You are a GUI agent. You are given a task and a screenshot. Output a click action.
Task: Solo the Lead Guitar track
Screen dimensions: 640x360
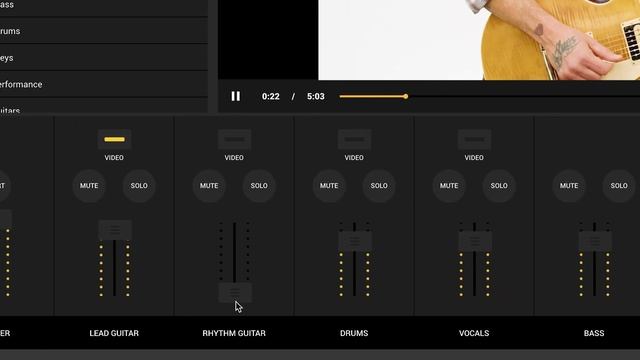tap(139, 186)
